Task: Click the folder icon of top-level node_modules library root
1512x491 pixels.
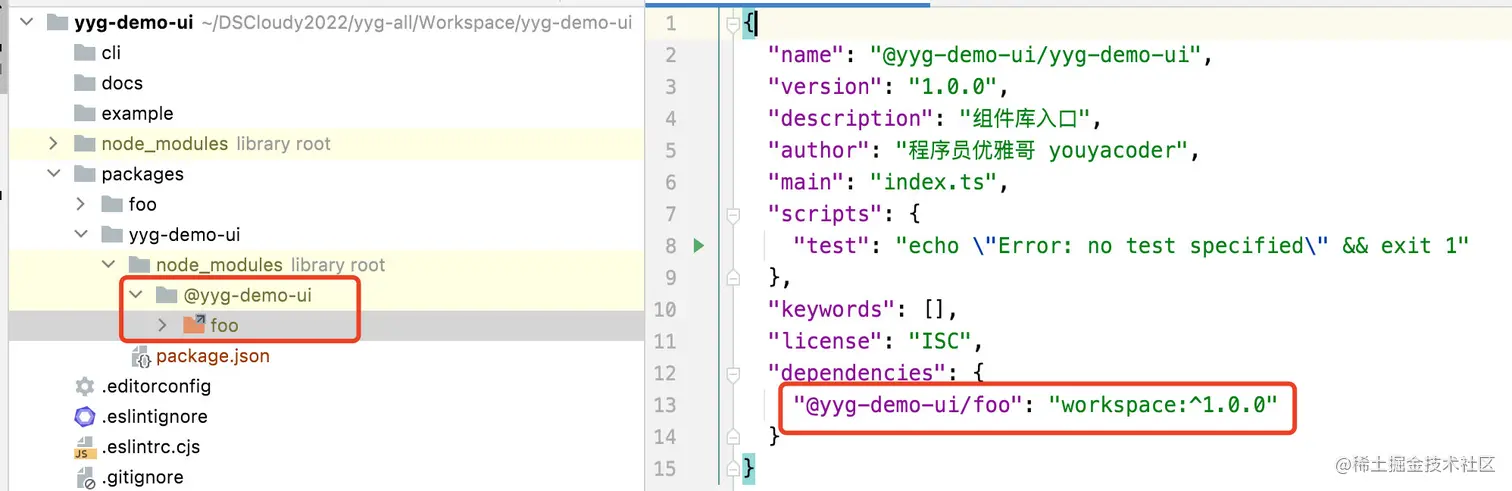Action: pos(85,144)
